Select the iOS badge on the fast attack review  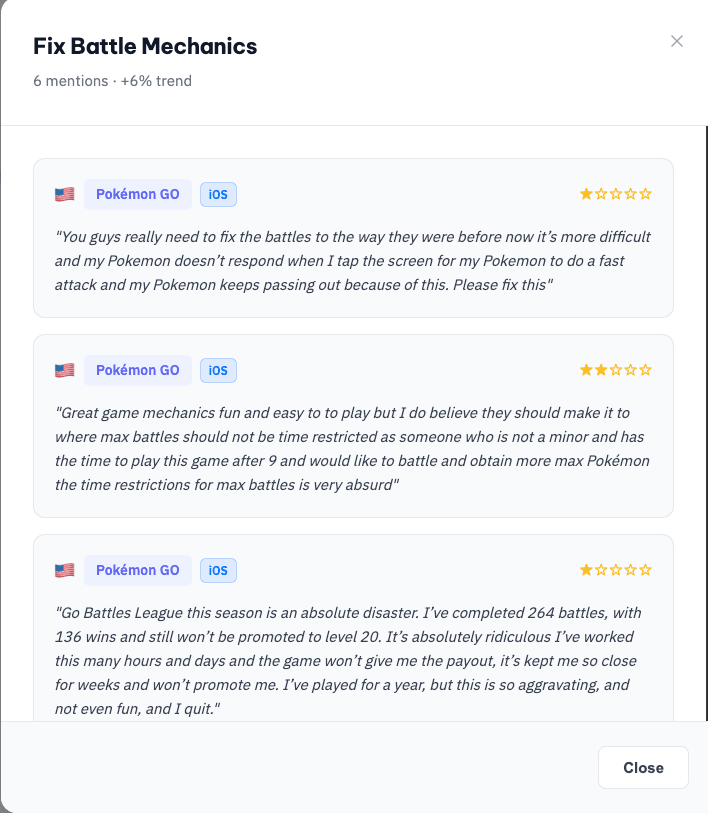click(x=218, y=194)
